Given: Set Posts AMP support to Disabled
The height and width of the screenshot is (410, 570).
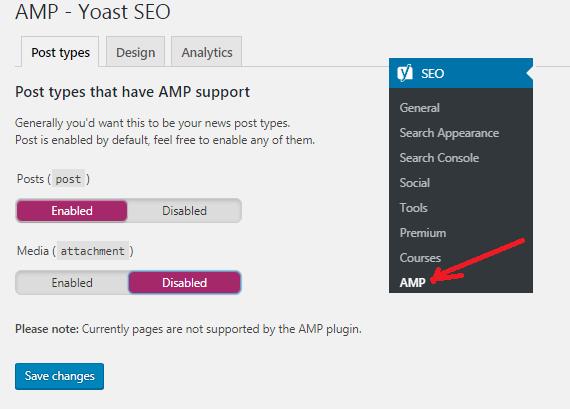Looking at the screenshot, I should coord(184,210).
